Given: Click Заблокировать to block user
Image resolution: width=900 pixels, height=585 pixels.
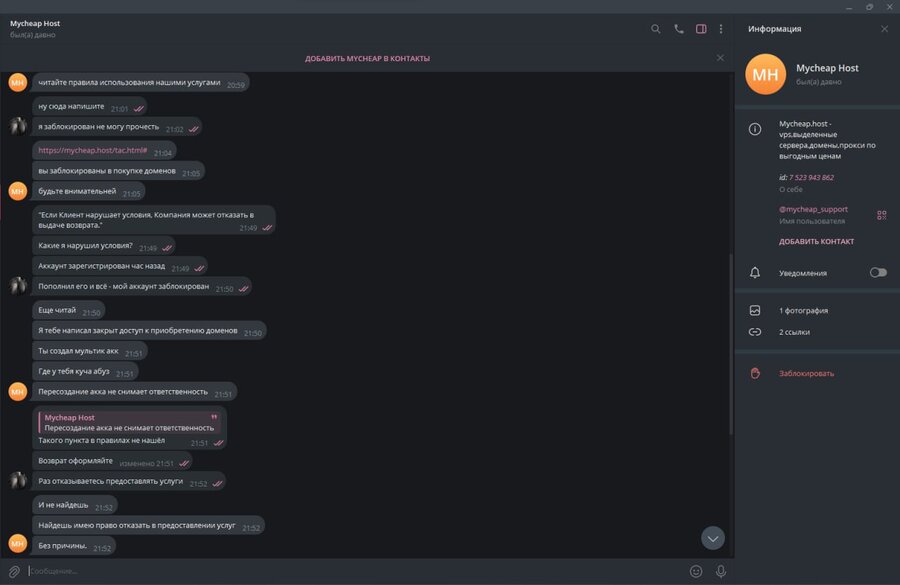Looking at the screenshot, I should click(x=806, y=374).
